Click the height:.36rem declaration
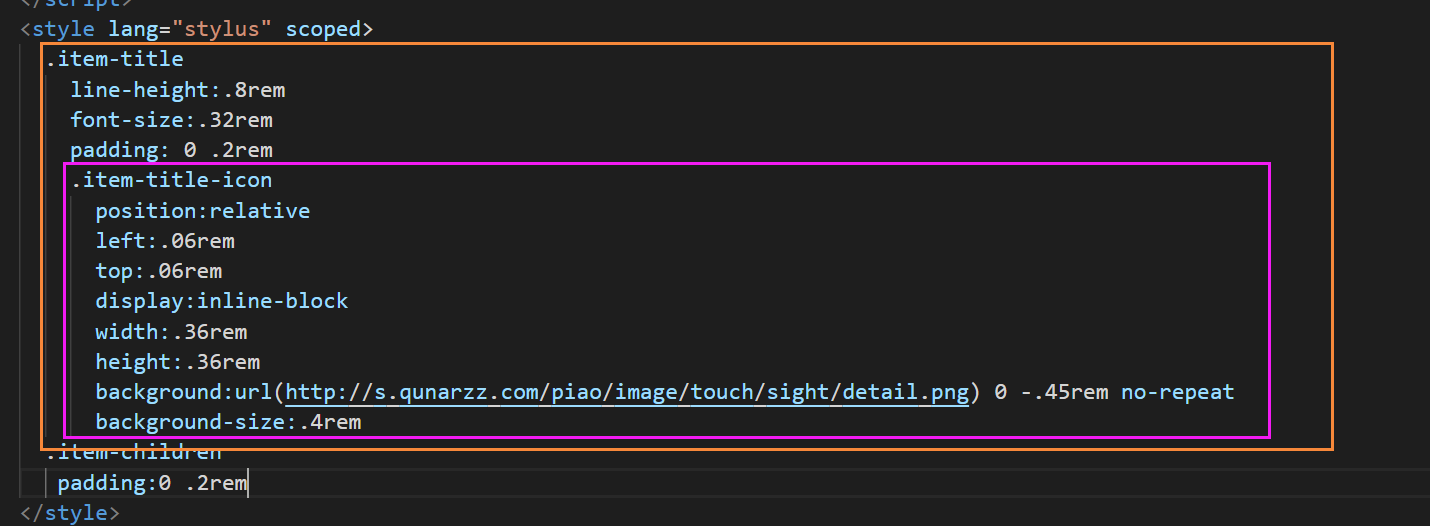Viewport: 1430px width, 526px height. tap(177, 362)
